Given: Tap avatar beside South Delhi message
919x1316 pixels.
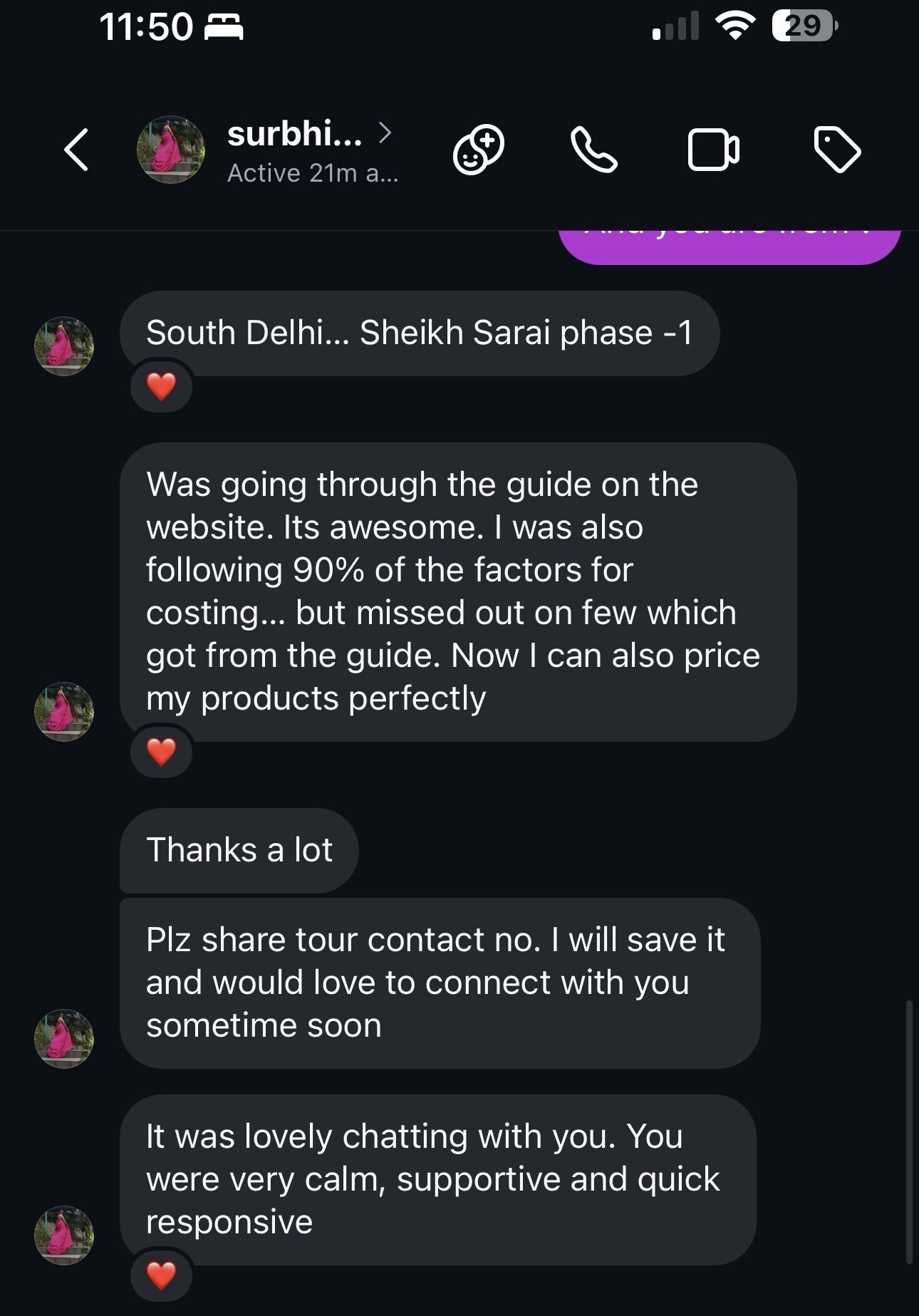Looking at the screenshot, I should click(64, 346).
